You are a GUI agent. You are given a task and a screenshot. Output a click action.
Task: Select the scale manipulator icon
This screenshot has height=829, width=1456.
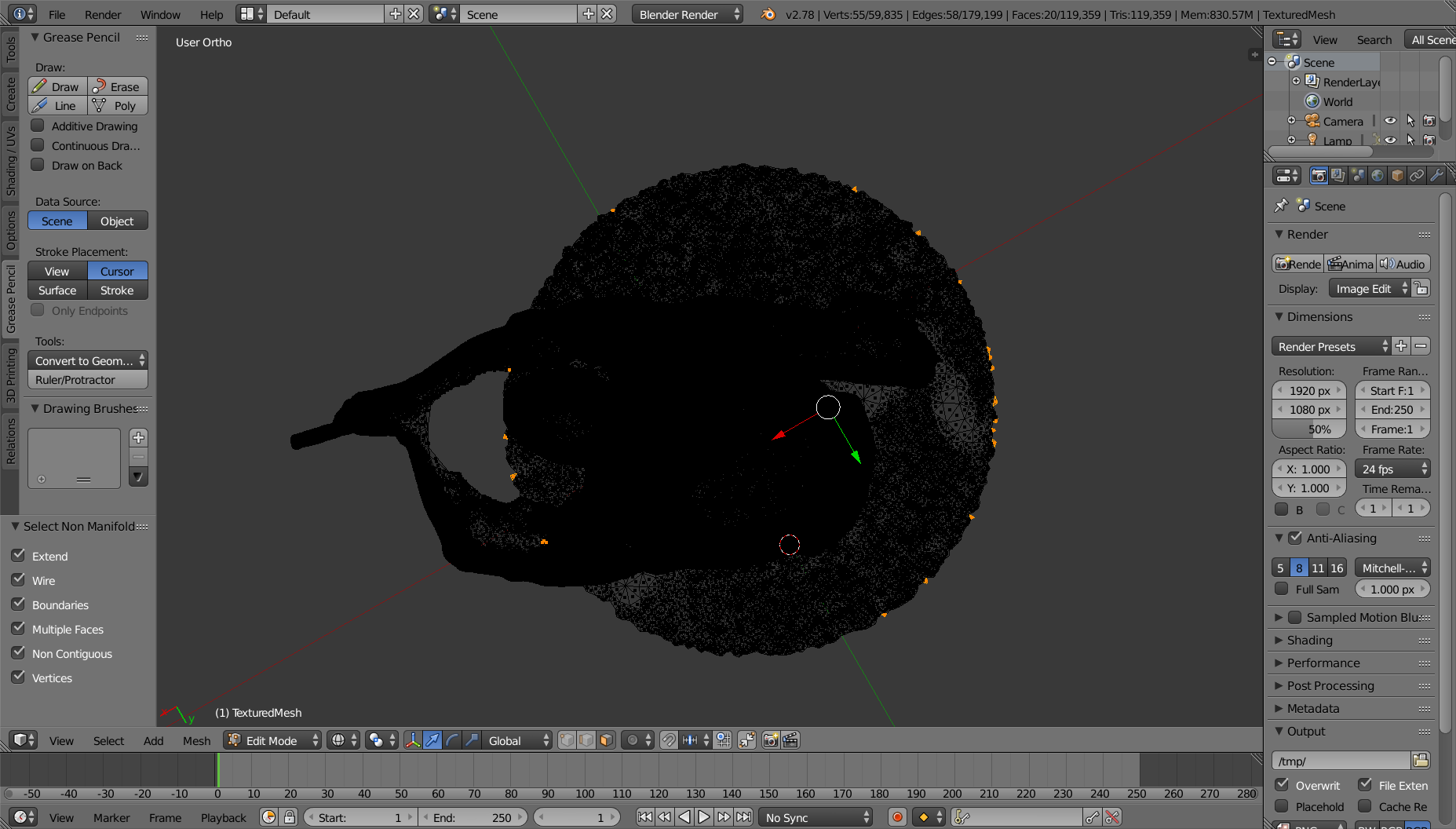[x=472, y=740]
